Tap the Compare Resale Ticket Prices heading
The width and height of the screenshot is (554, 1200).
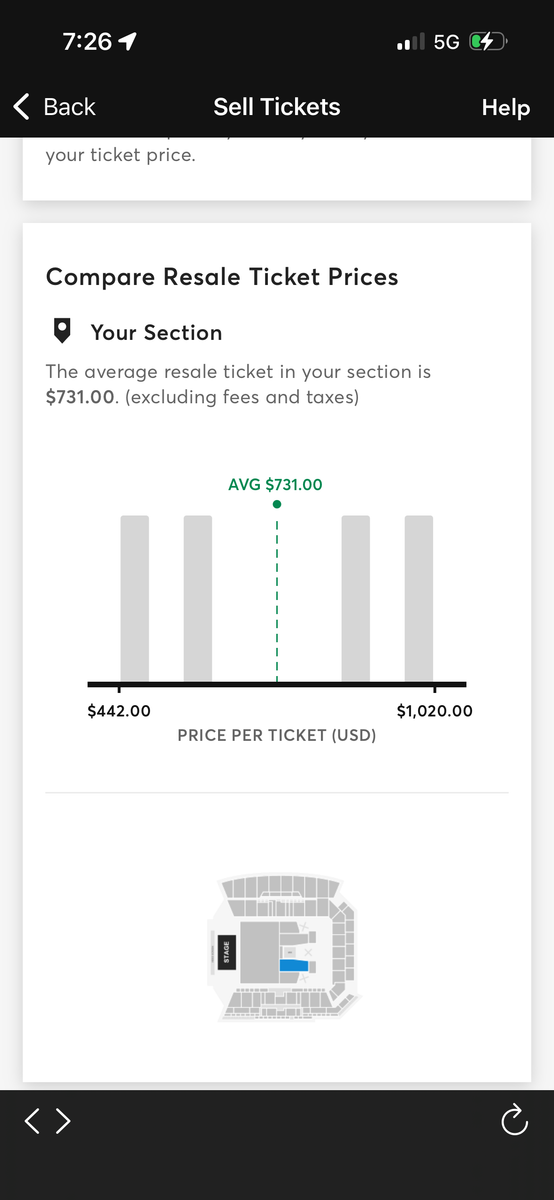point(222,277)
